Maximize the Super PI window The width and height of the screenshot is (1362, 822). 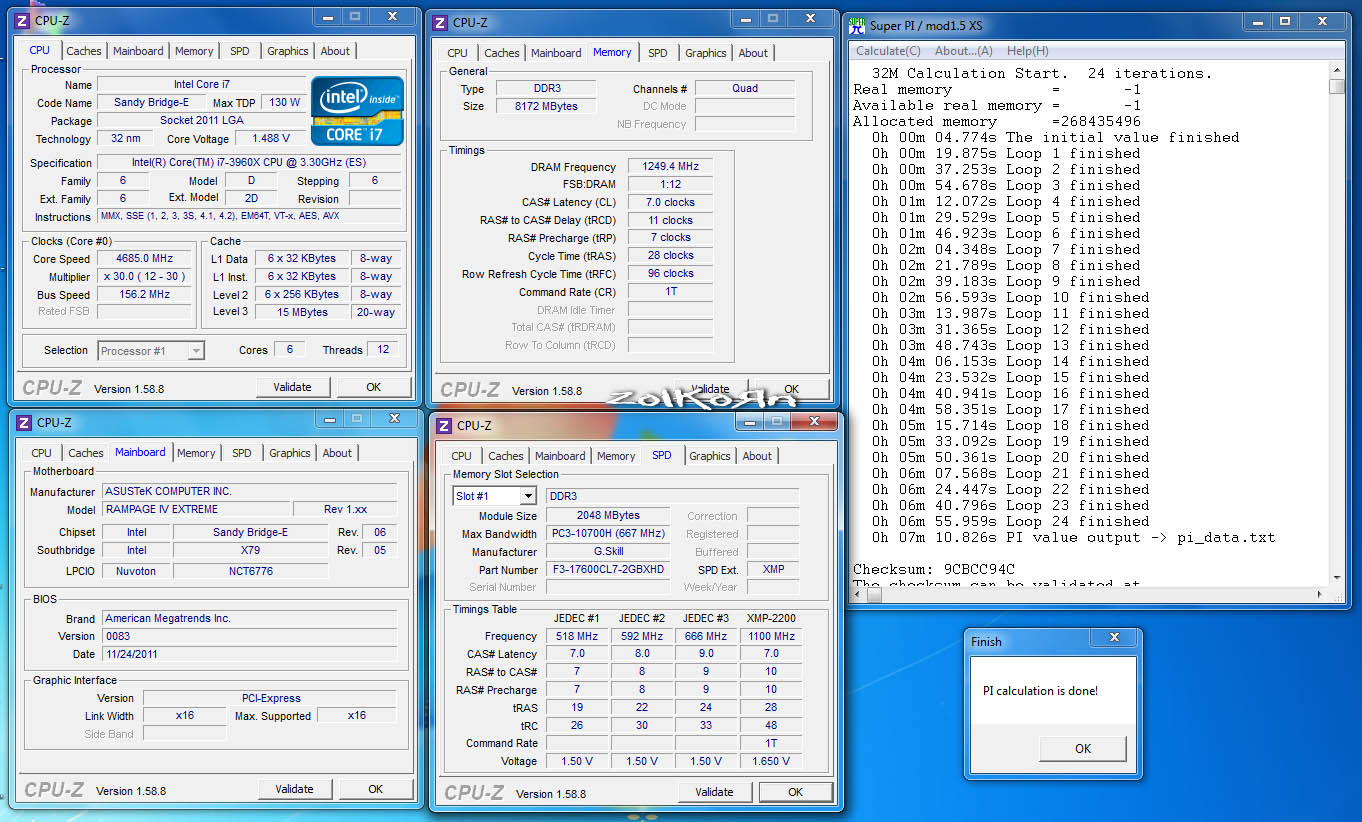point(1285,21)
